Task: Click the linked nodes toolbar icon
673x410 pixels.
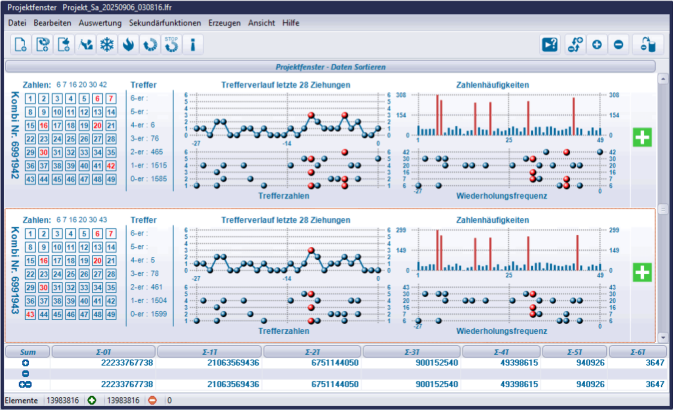Action: [575, 45]
